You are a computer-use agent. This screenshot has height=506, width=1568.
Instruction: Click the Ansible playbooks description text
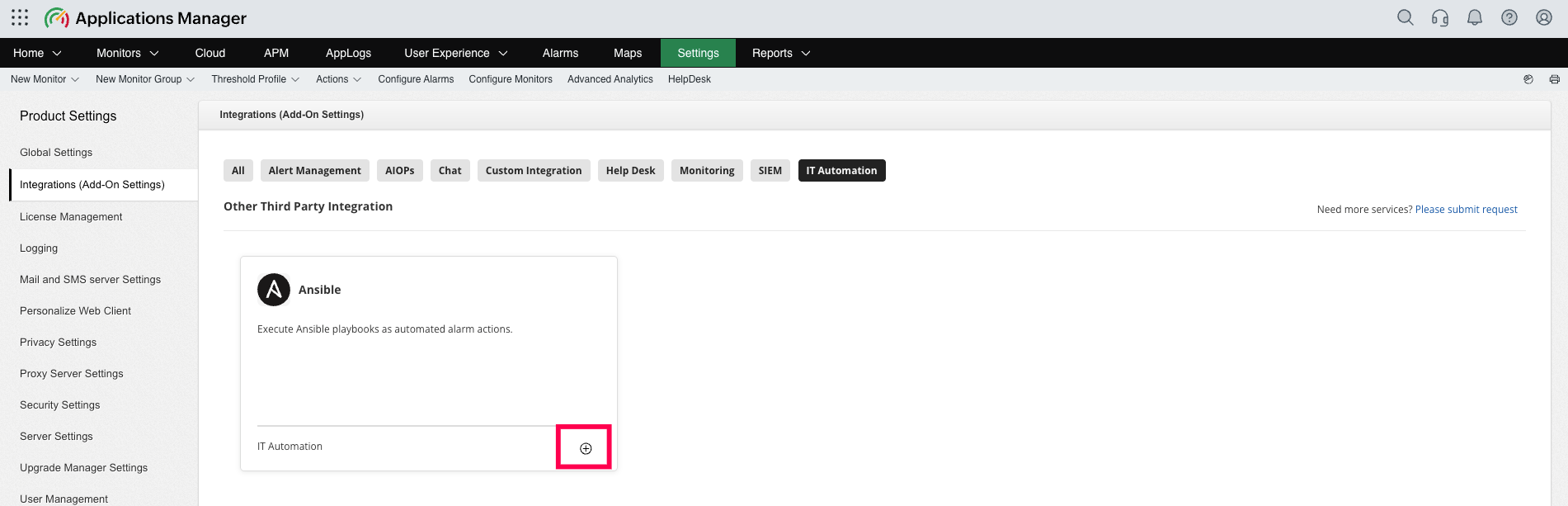point(385,329)
